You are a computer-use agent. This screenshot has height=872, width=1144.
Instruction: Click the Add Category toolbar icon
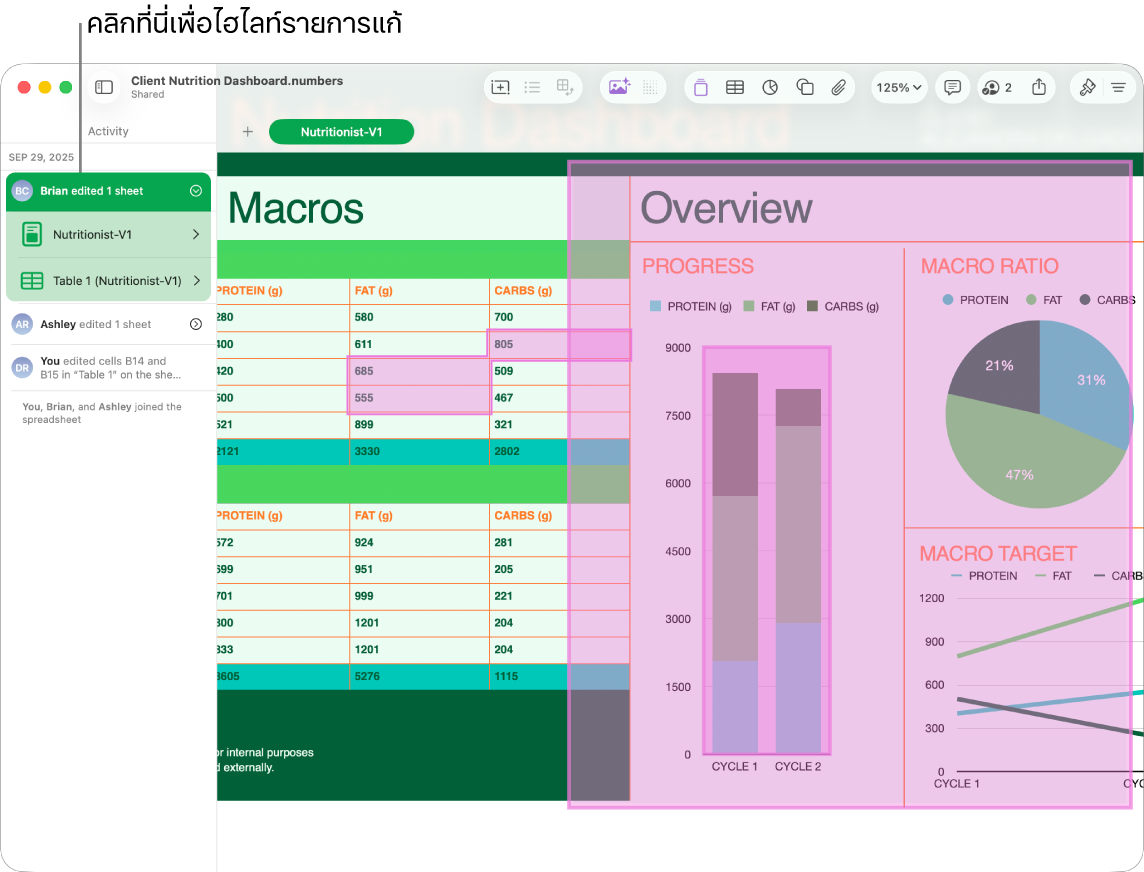point(566,88)
